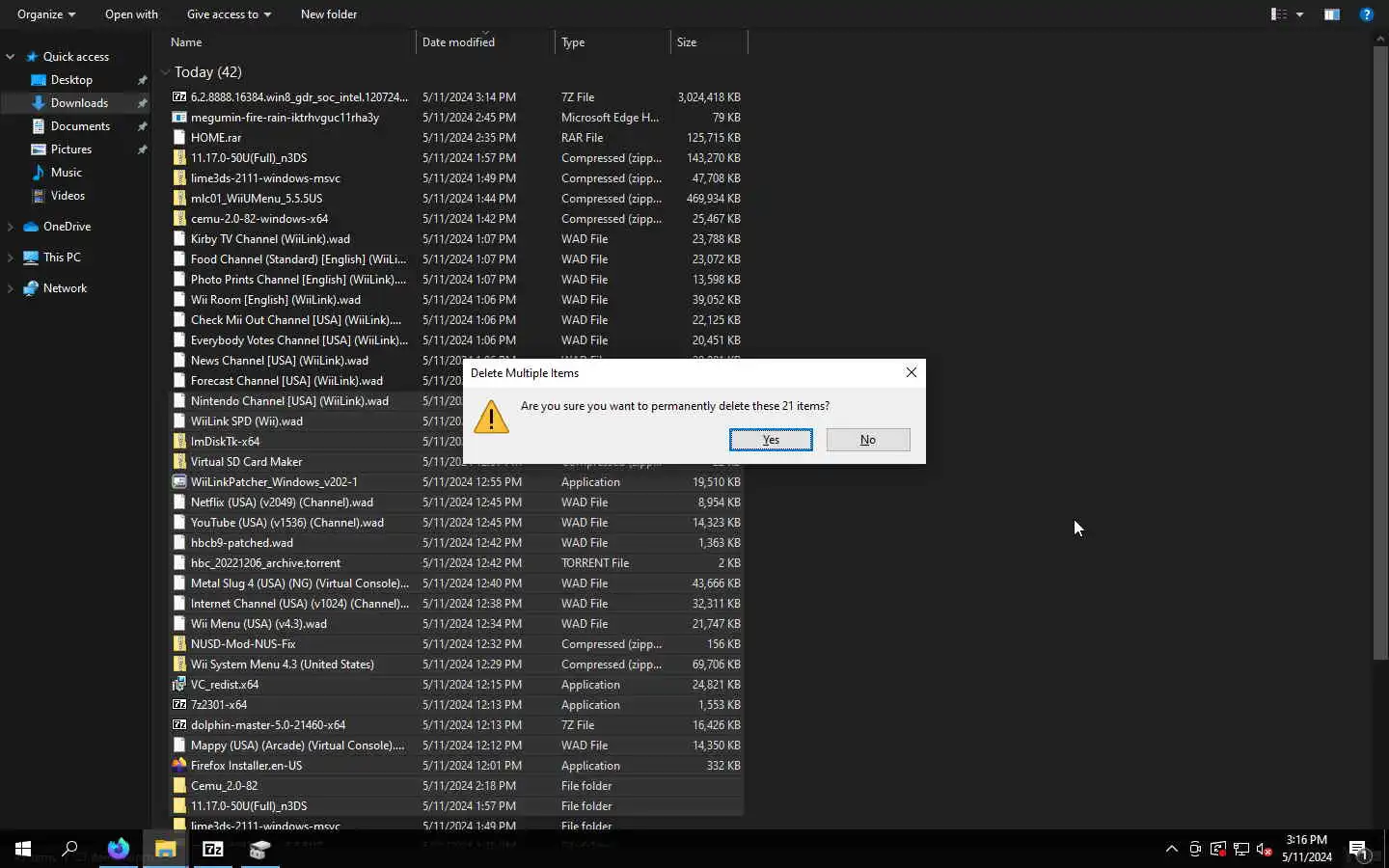Screen dimensions: 1389x868
Task: Open Desktop in navigation pane
Action: coord(71,80)
